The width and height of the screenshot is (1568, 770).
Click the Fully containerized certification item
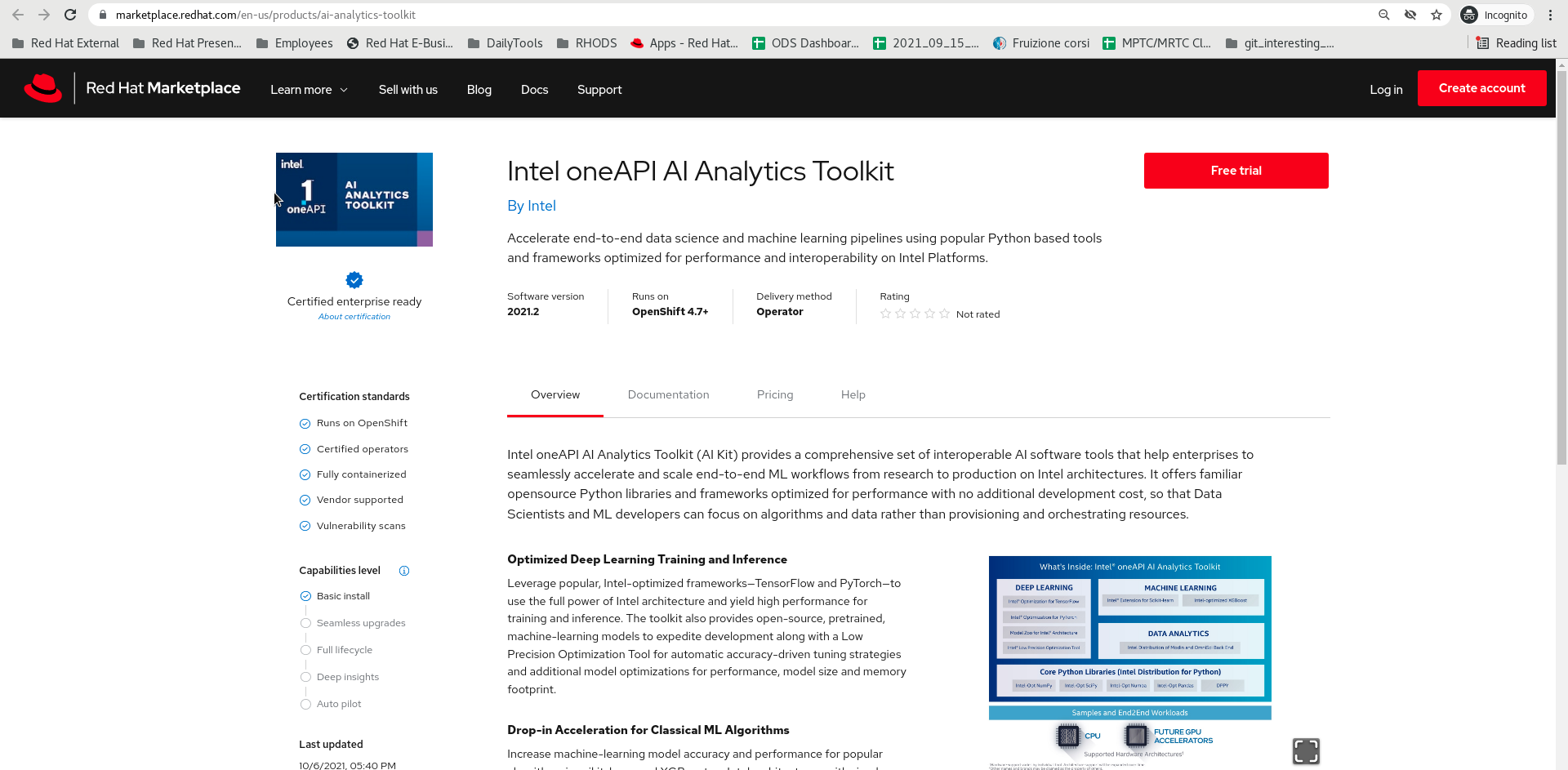[353, 474]
